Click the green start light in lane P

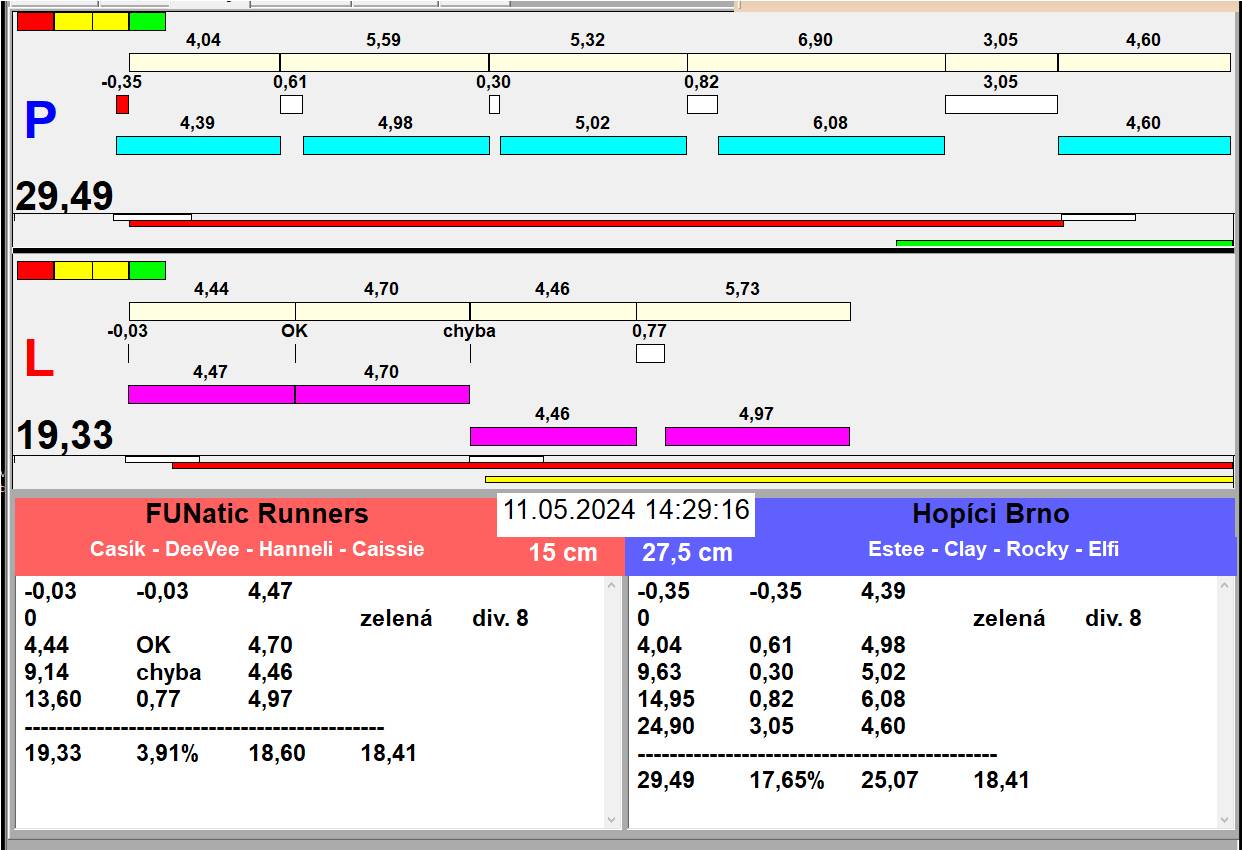(147, 21)
